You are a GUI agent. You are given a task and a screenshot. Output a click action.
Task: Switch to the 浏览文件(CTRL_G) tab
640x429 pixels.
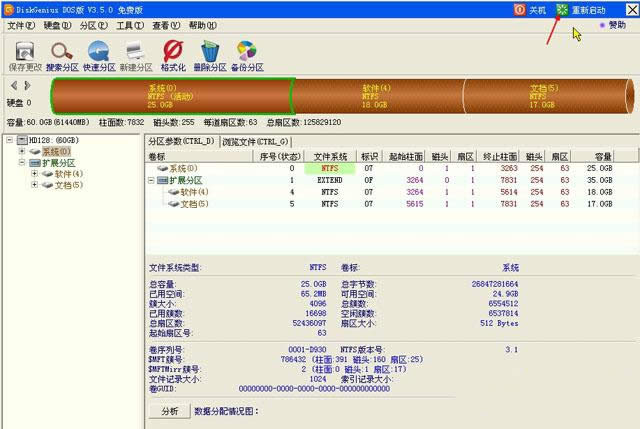(x=256, y=141)
